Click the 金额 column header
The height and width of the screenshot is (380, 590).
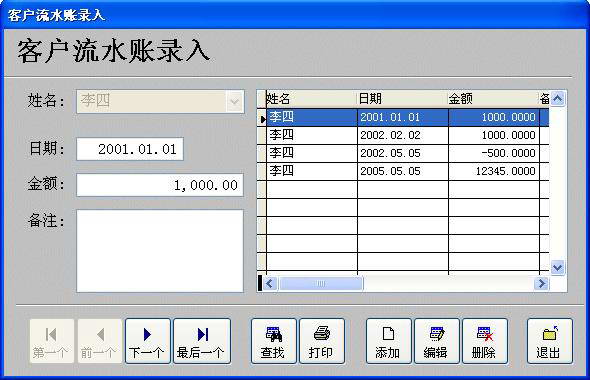[494, 99]
